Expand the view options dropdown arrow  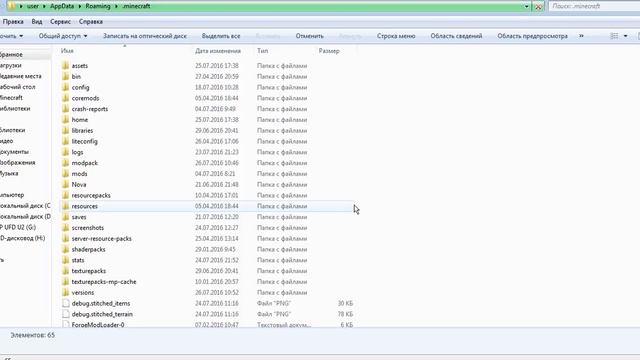pos(625,36)
